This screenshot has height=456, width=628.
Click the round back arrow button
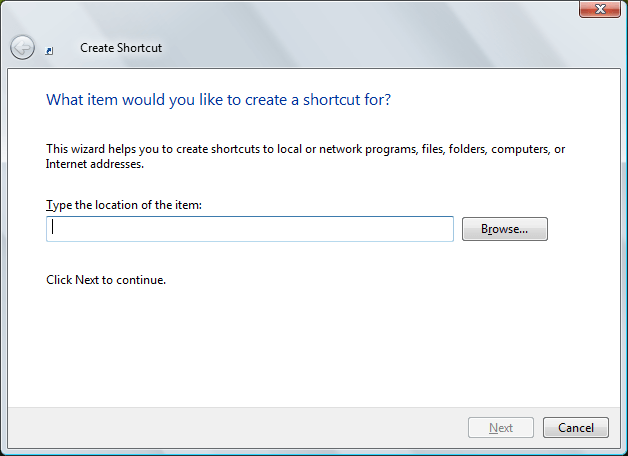click(x=22, y=48)
